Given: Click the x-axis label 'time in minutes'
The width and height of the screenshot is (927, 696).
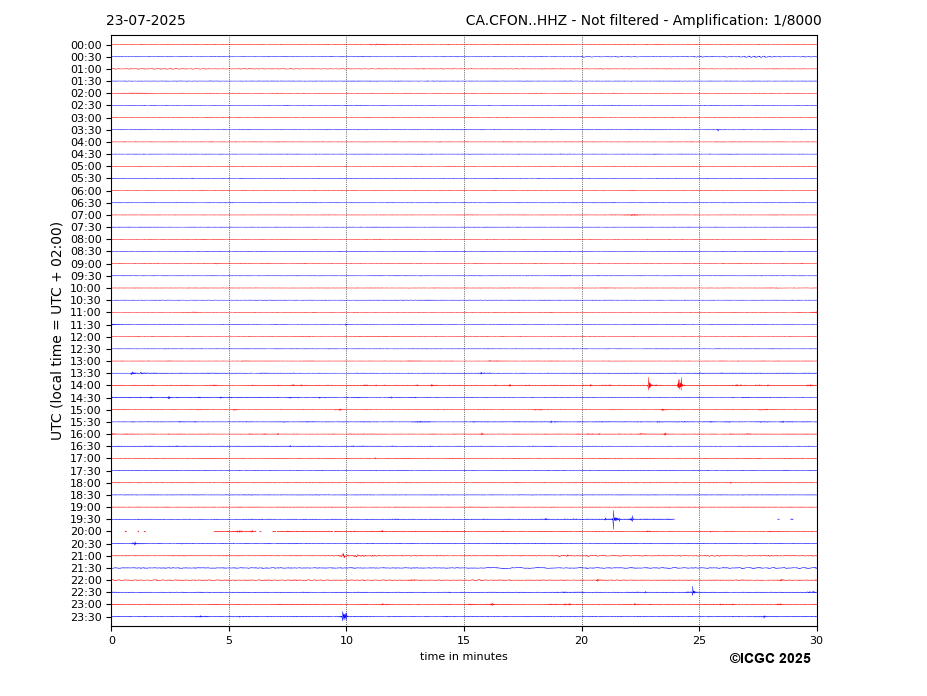Looking at the screenshot, I should 464,656.
